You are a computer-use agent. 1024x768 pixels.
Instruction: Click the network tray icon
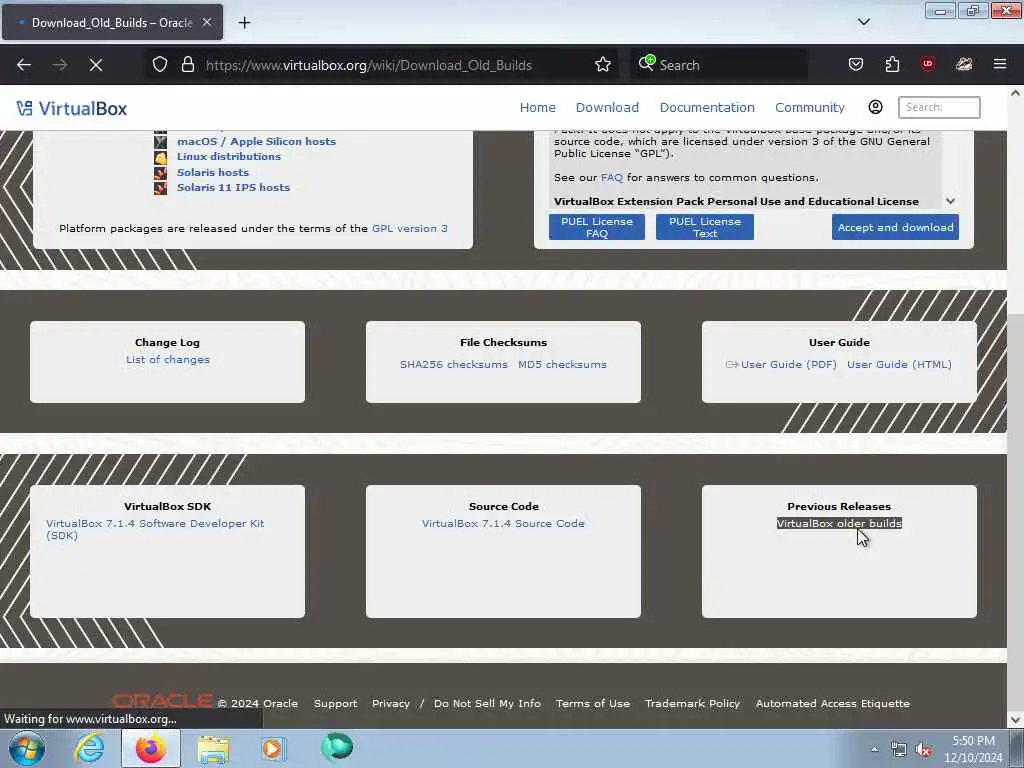pyautogui.click(x=899, y=750)
